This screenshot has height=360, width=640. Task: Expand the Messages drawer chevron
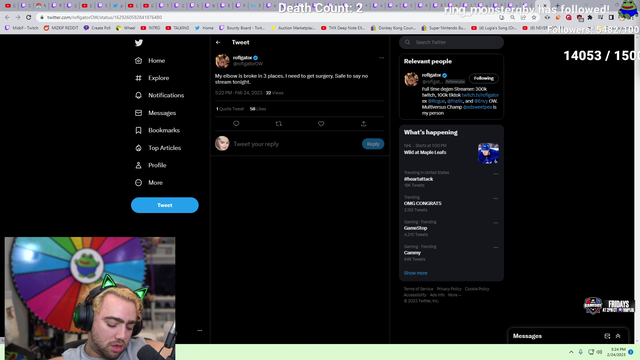[x=618, y=336]
